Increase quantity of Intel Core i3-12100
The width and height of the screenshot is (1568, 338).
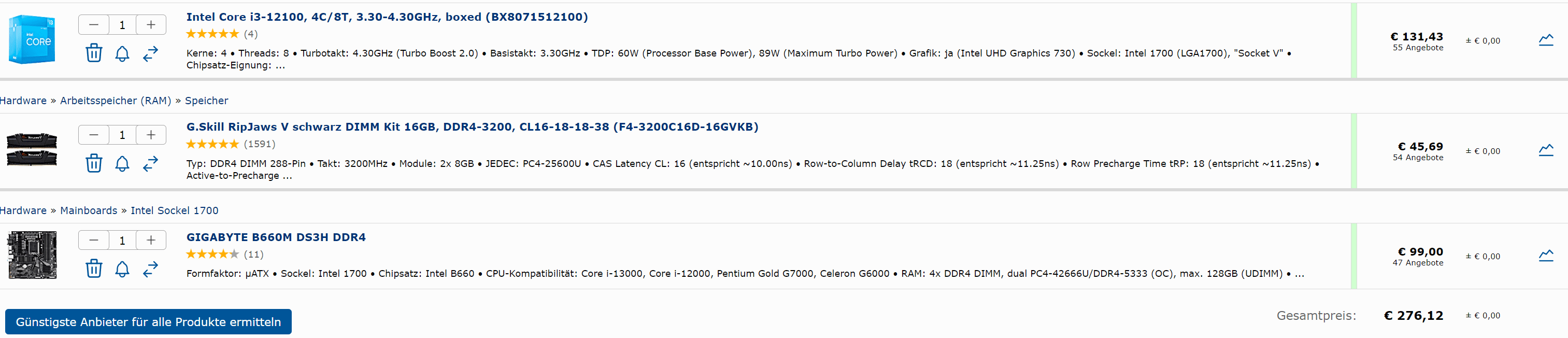point(151,25)
